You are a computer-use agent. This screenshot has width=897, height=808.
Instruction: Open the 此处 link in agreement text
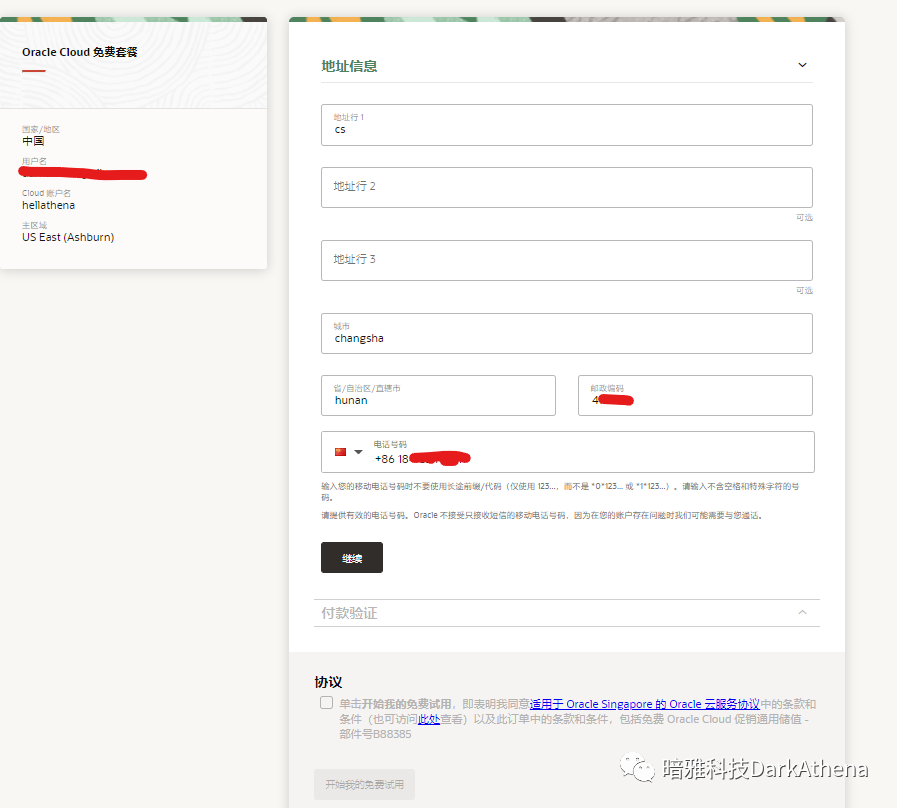point(428,719)
